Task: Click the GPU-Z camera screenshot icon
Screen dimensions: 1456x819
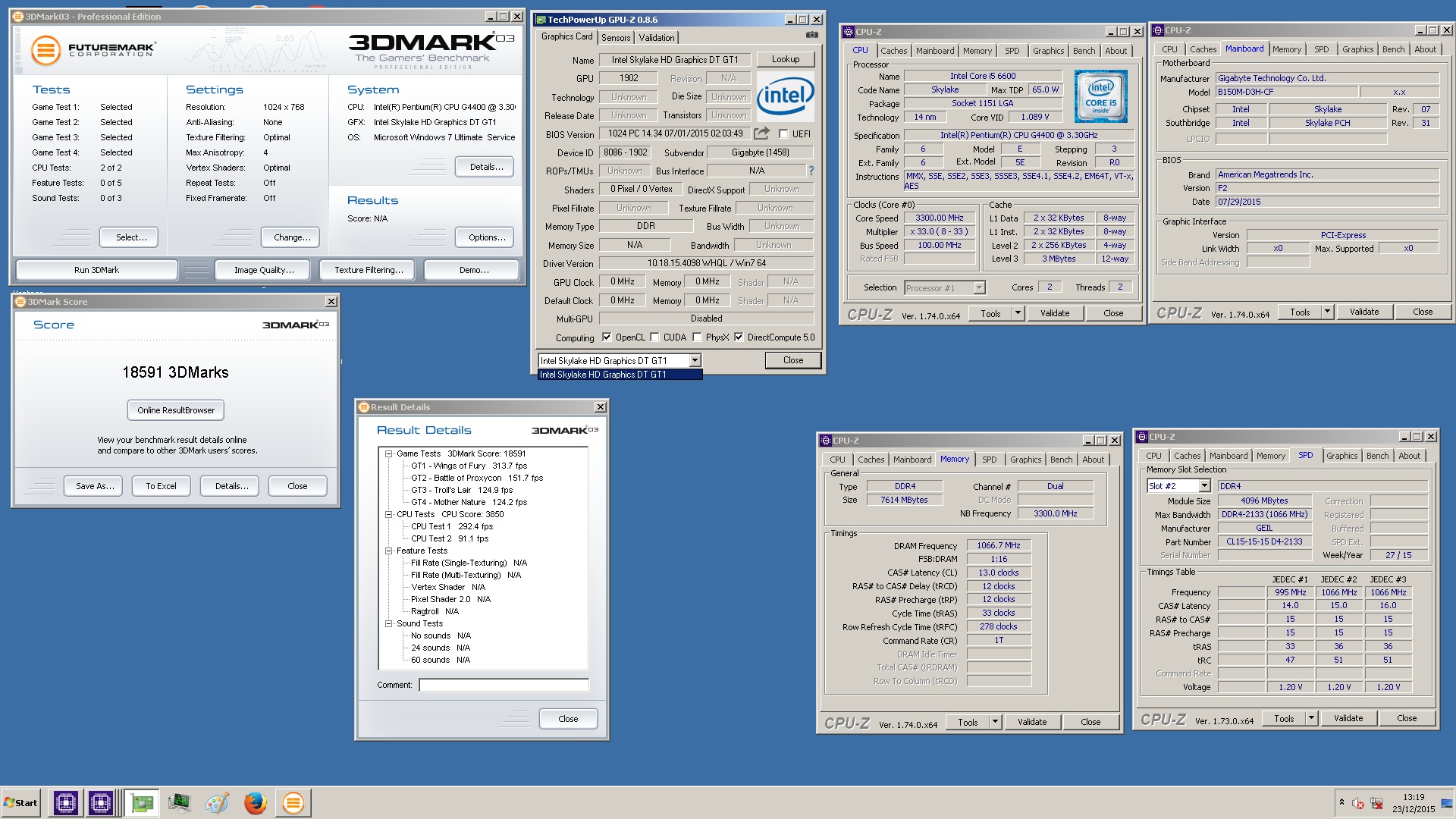Action: [x=811, y=35]
